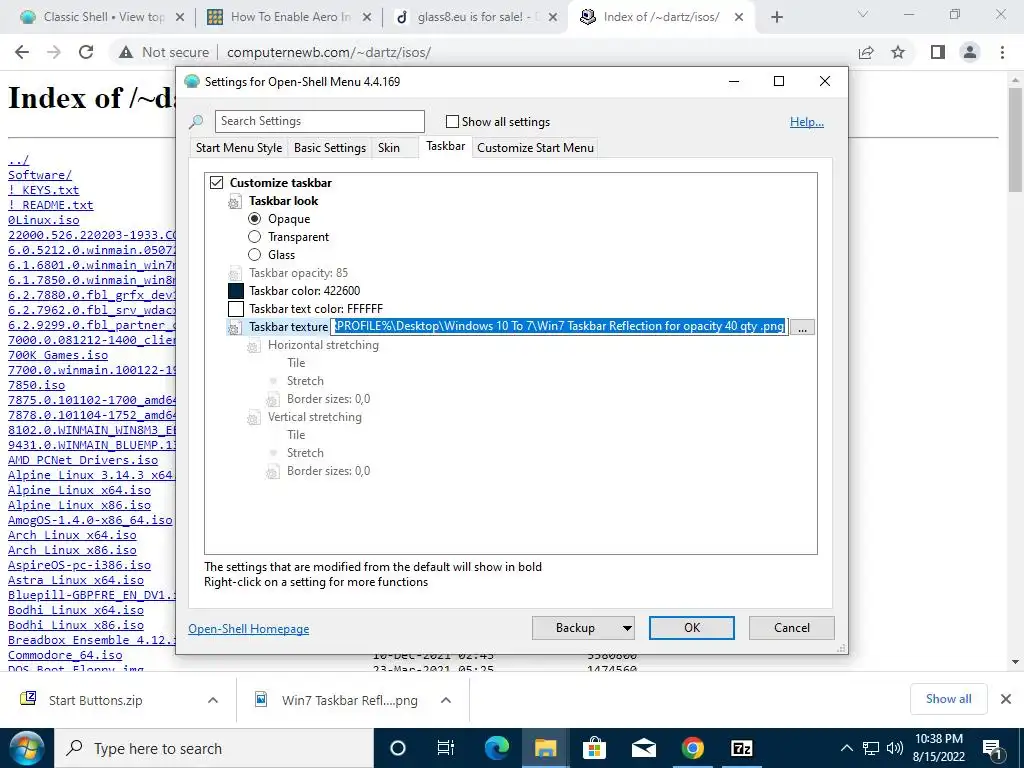Open Cortana circle icon on taskbar
The image size is (1024, 768).
pyautogui.click(x=397, y=748)
